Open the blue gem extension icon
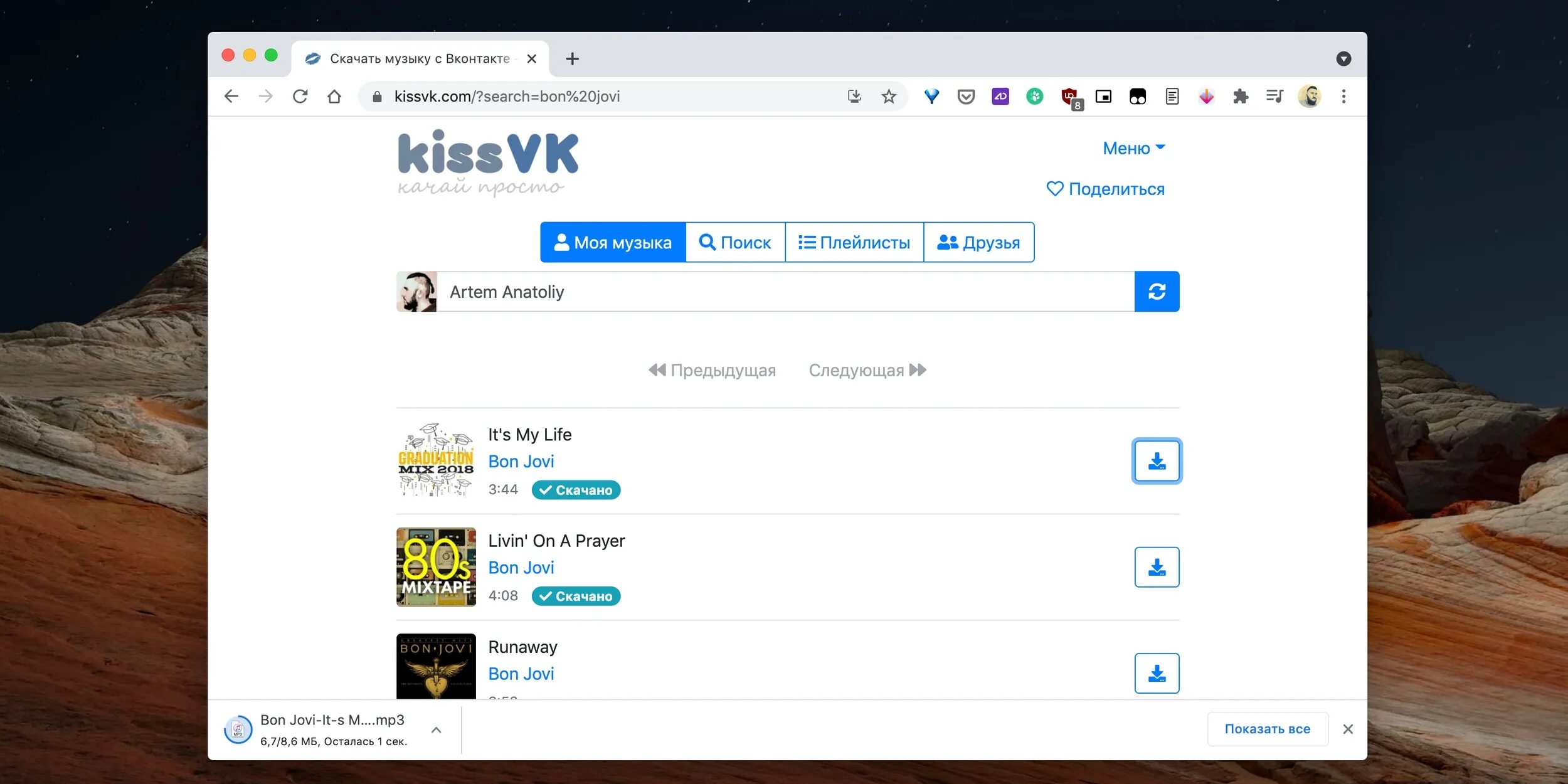Viewport: 1568px width, 784px height. pyautogui.click(x=932, y=96)
